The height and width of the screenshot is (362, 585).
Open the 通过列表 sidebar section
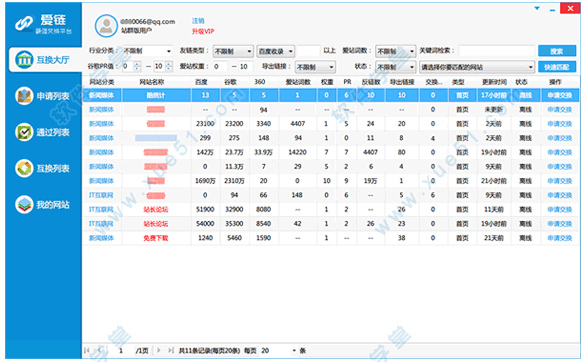point(43,132)
